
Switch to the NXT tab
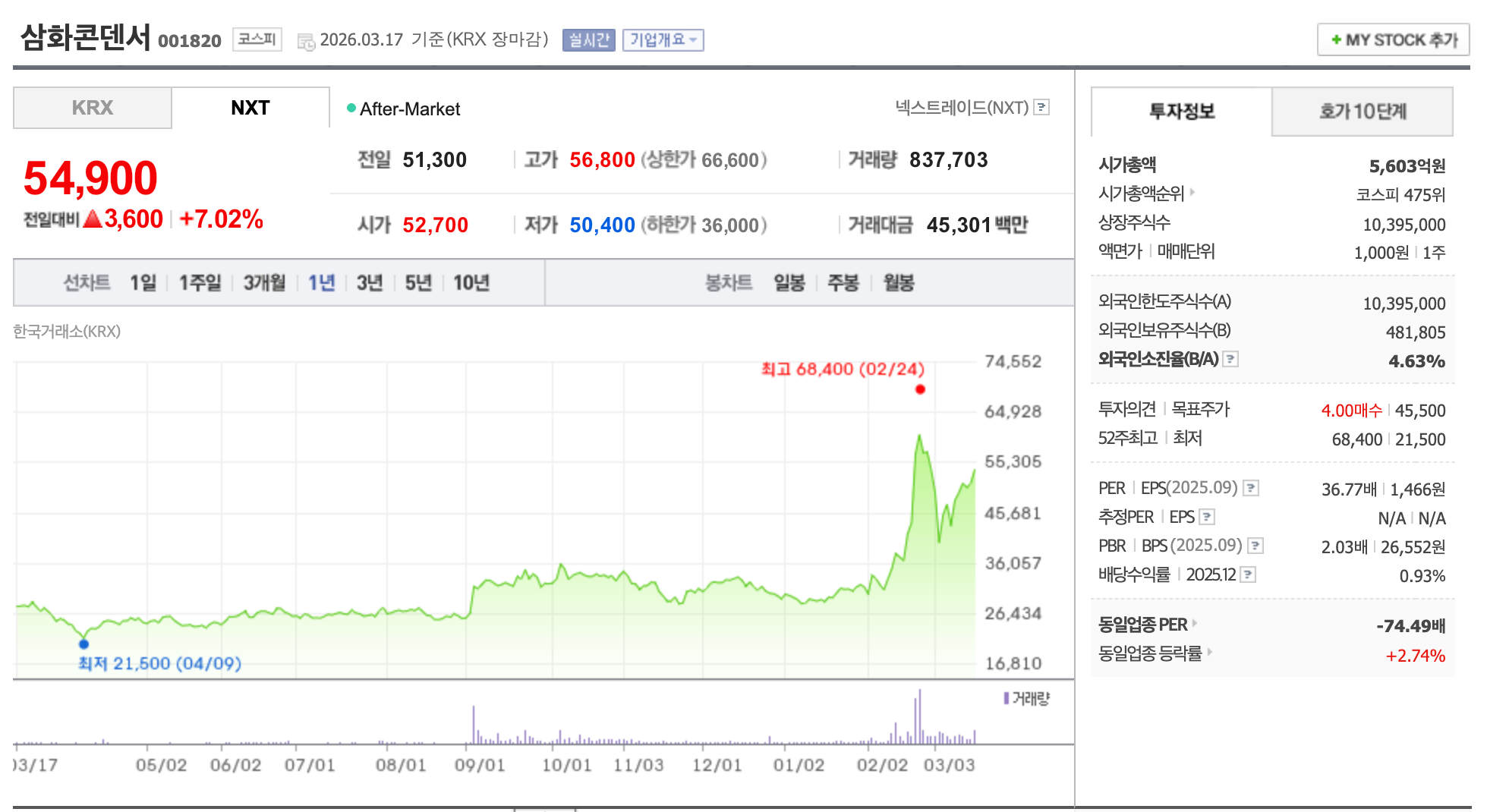pos(250,108)
